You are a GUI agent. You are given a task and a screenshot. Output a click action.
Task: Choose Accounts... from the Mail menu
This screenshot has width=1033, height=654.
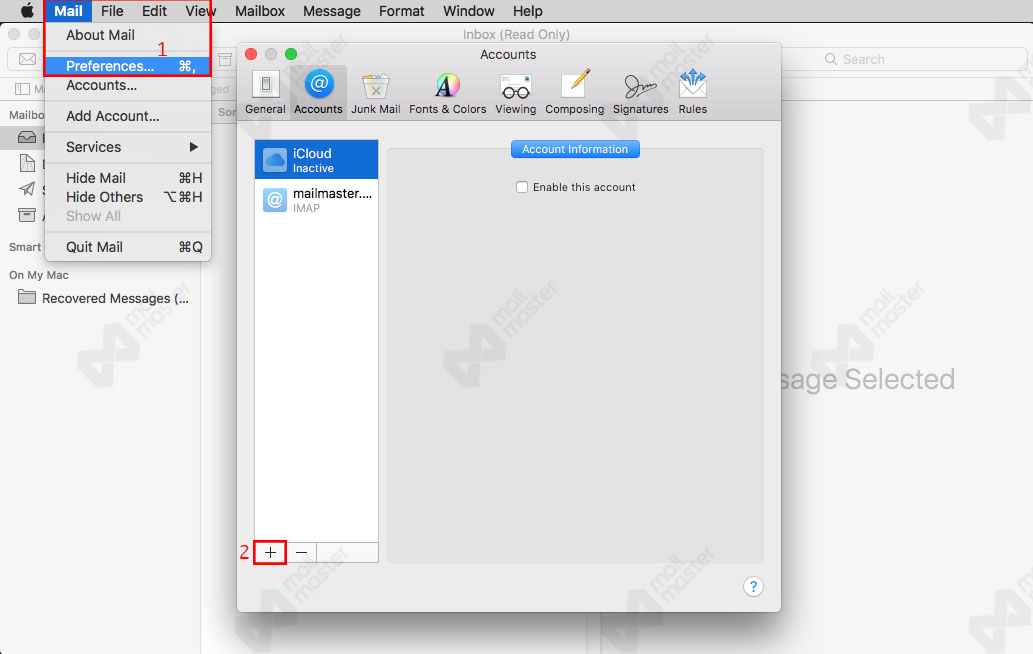(x=128, y=86)
